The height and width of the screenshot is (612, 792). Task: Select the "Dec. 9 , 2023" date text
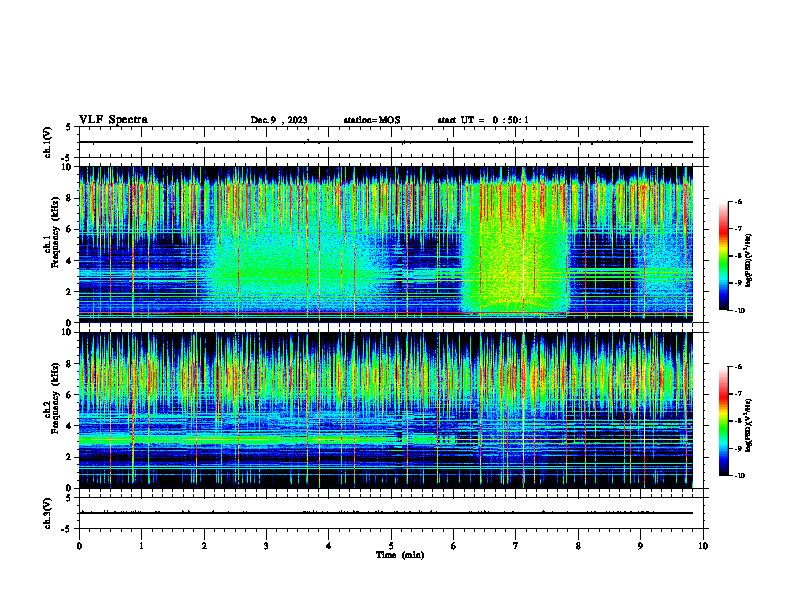pos(279,120)
